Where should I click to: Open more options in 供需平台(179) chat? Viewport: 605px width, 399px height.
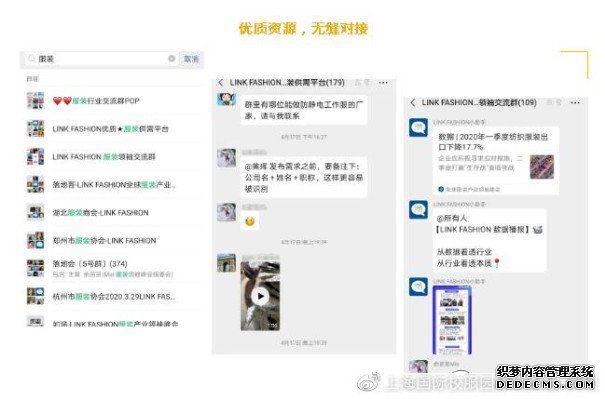pos(383,83)
